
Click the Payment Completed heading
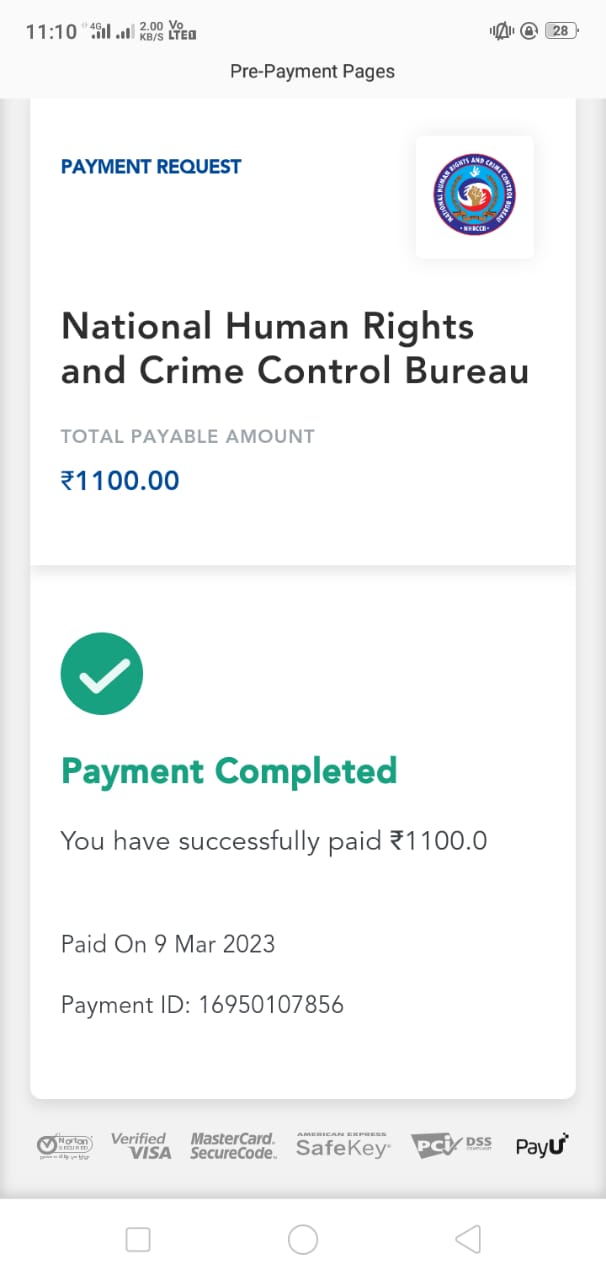click(229, 771)
